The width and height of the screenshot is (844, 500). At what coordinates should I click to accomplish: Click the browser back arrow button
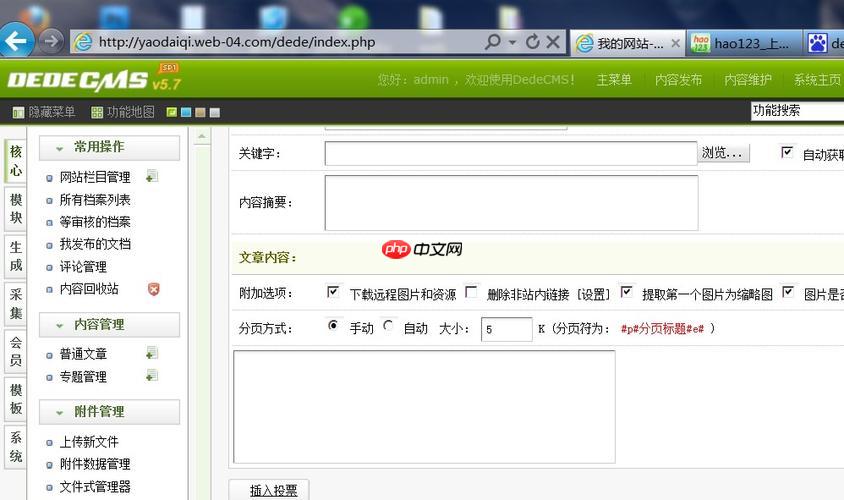(16, 40)
